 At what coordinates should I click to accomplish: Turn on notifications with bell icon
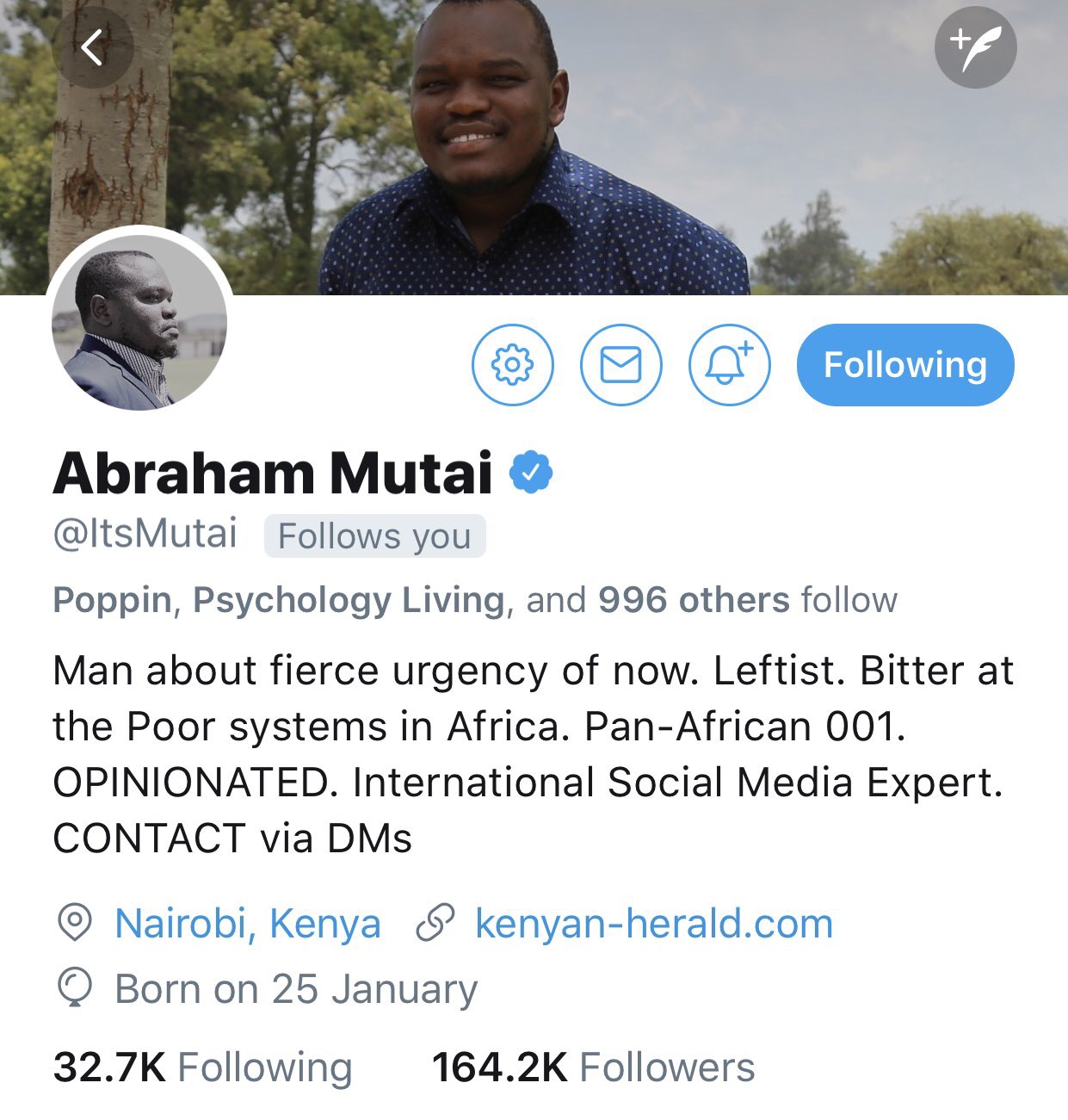click(730, 365)
